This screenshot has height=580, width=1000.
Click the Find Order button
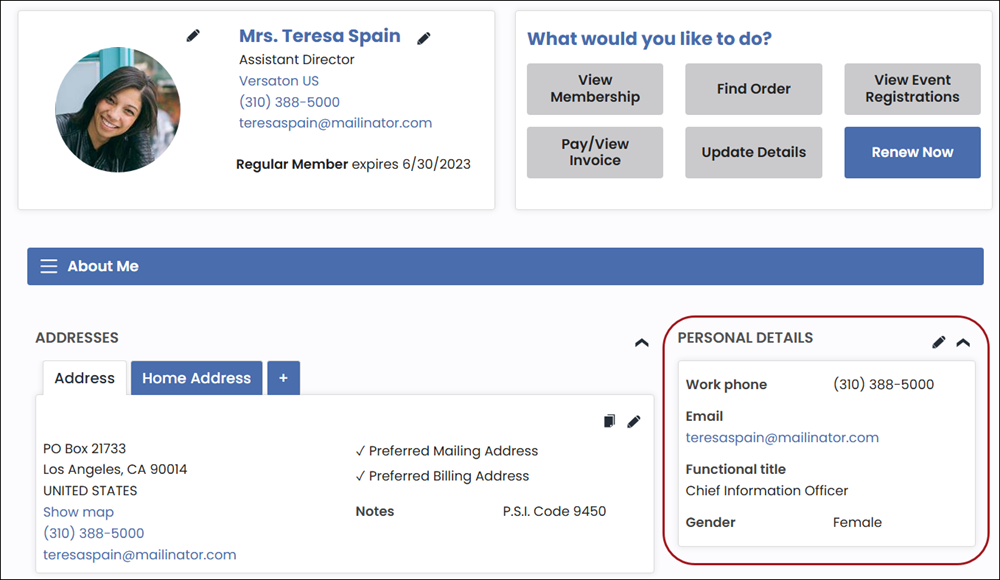tap(753, 89)
